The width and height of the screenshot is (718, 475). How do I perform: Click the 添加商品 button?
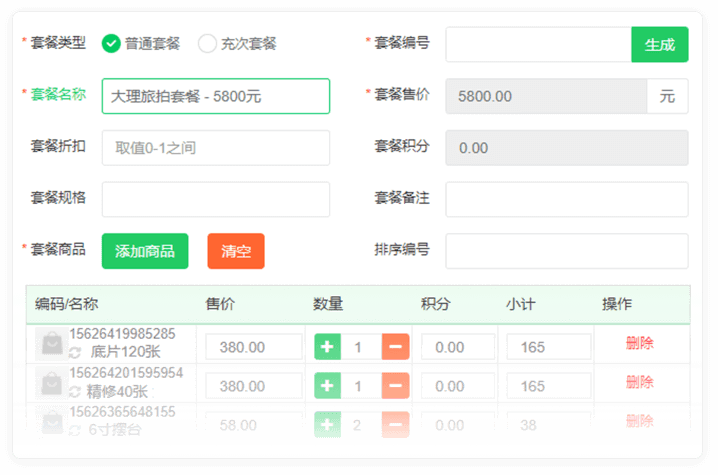(x=145, y=251)
